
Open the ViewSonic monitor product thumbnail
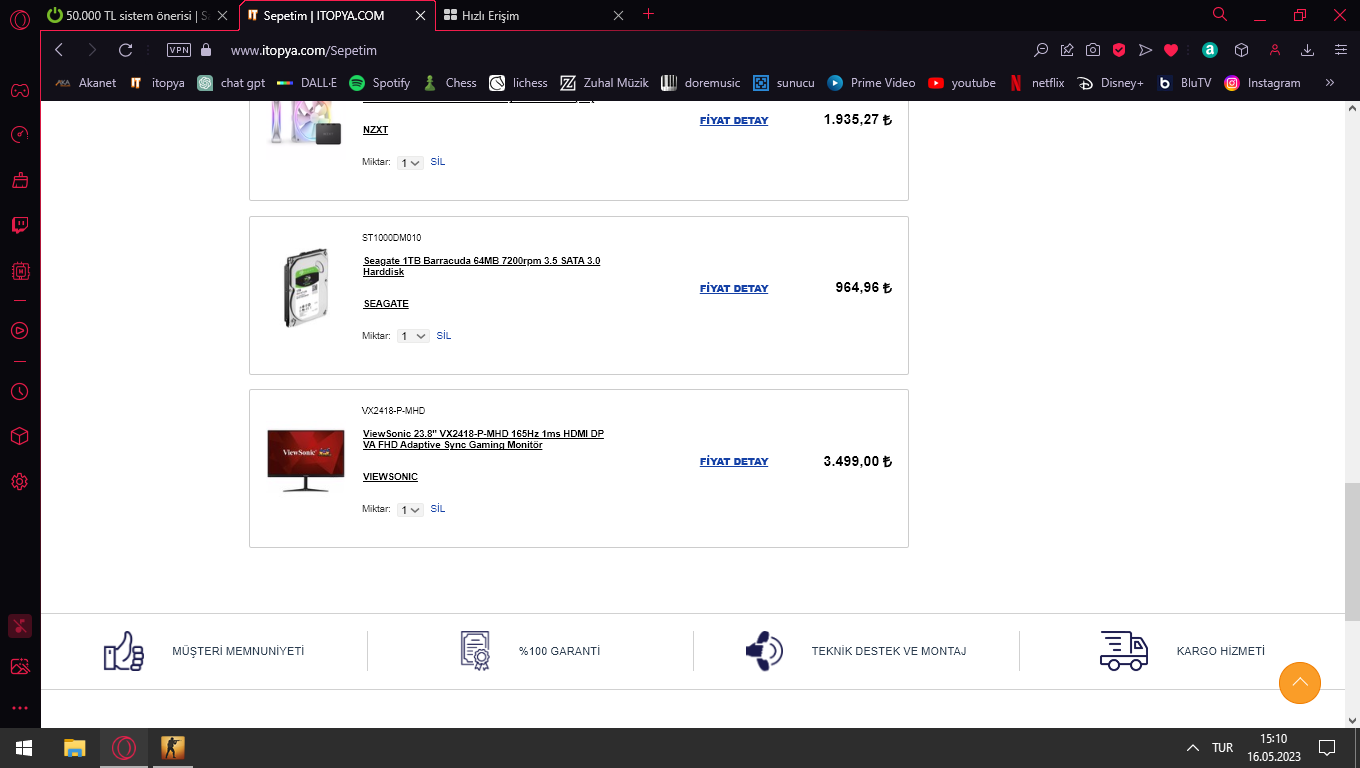click(306, 460)
